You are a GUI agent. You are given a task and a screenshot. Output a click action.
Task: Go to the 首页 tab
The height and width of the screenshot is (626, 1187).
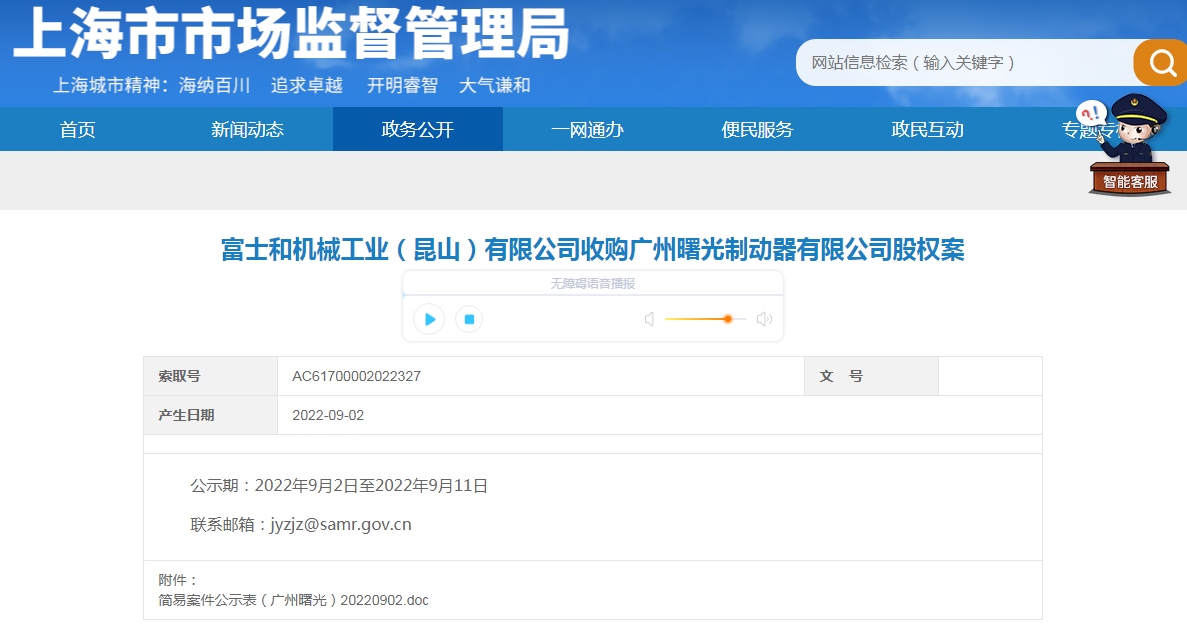pyautogui.click(x=78, y=129)
